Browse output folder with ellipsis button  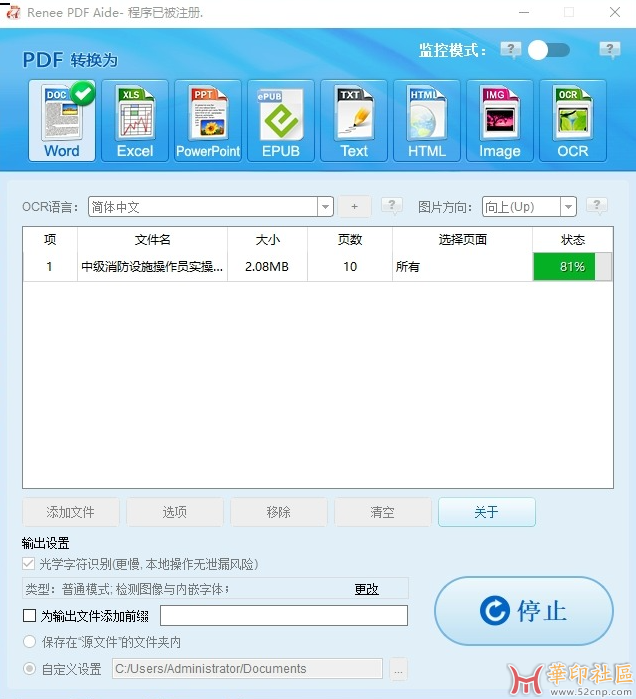(398, 669)
